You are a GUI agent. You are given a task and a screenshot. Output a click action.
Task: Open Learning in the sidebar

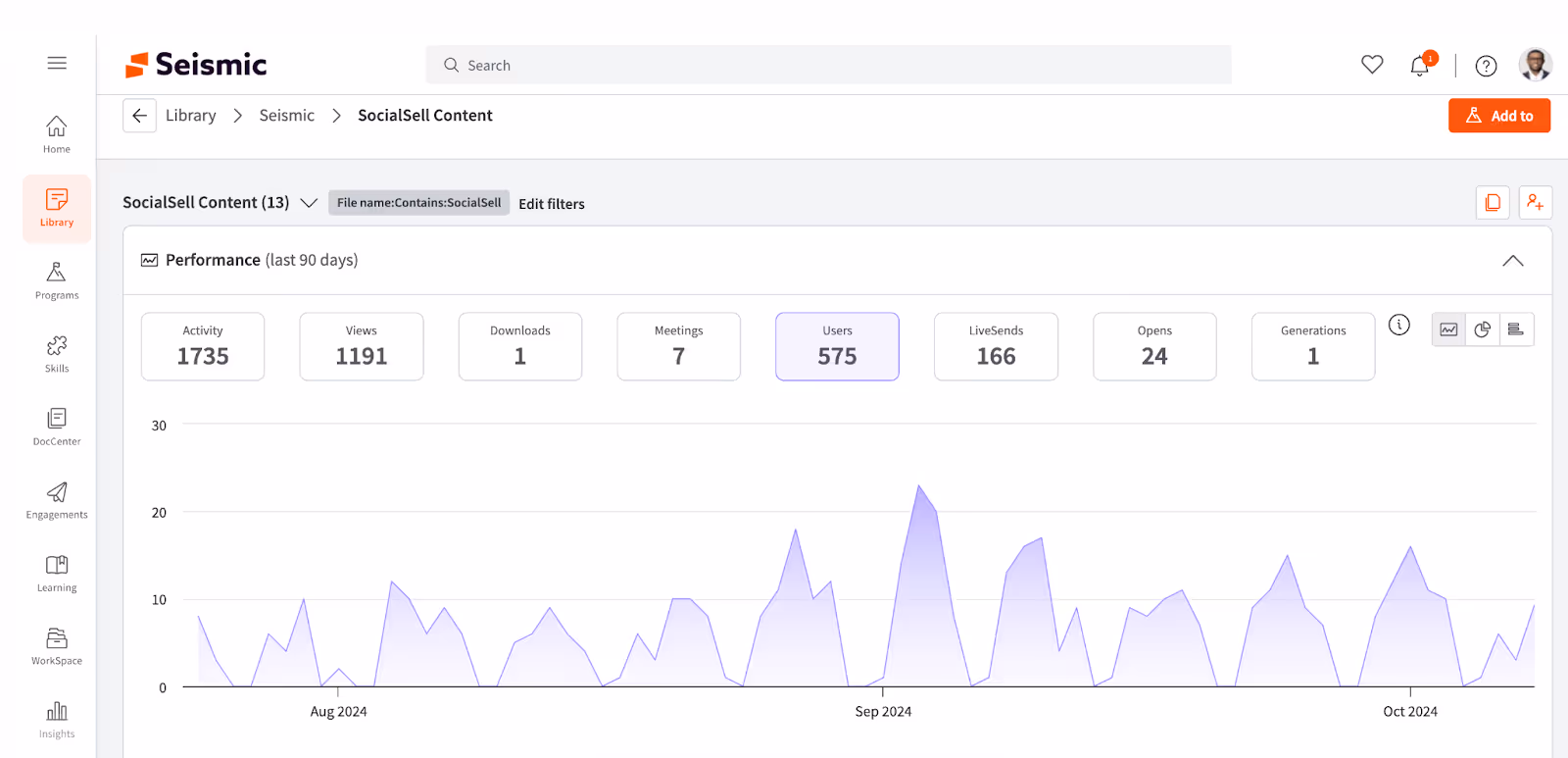pos(57,574)
